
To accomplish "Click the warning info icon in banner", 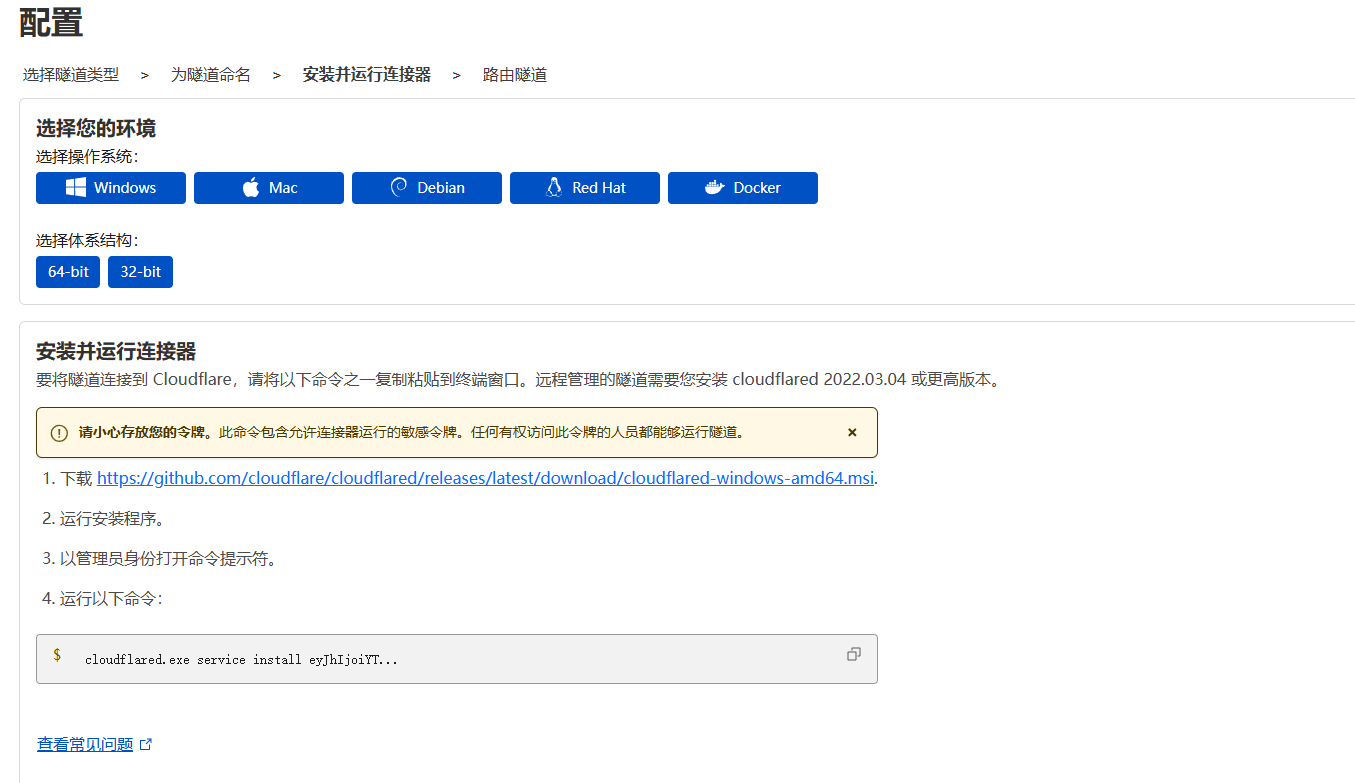I will [x=59, y=433].
